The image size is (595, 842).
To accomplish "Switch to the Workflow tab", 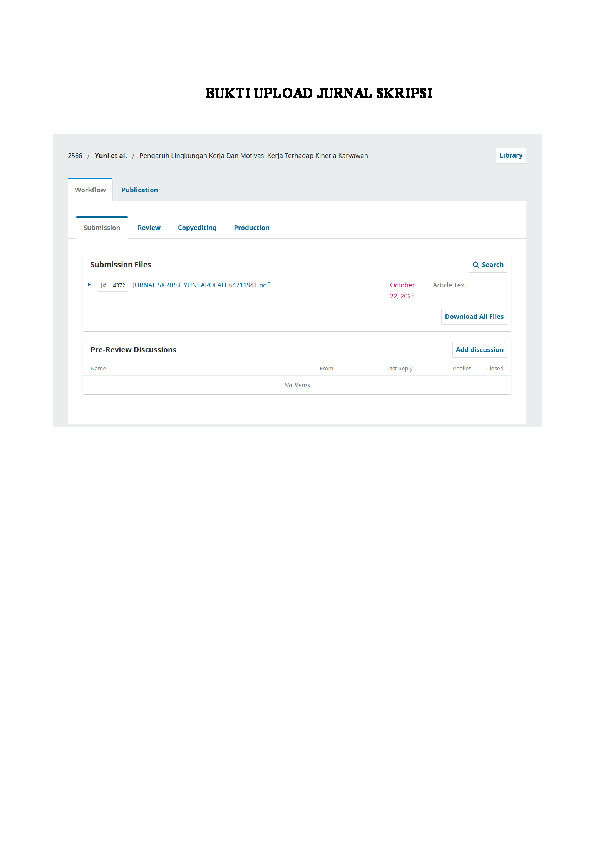I will pos(90,190).
